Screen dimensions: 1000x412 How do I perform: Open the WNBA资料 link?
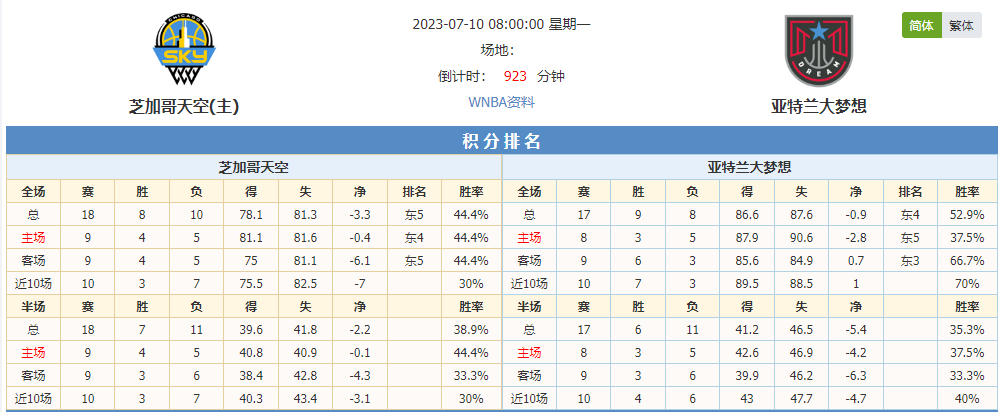[x=501, y=102]
